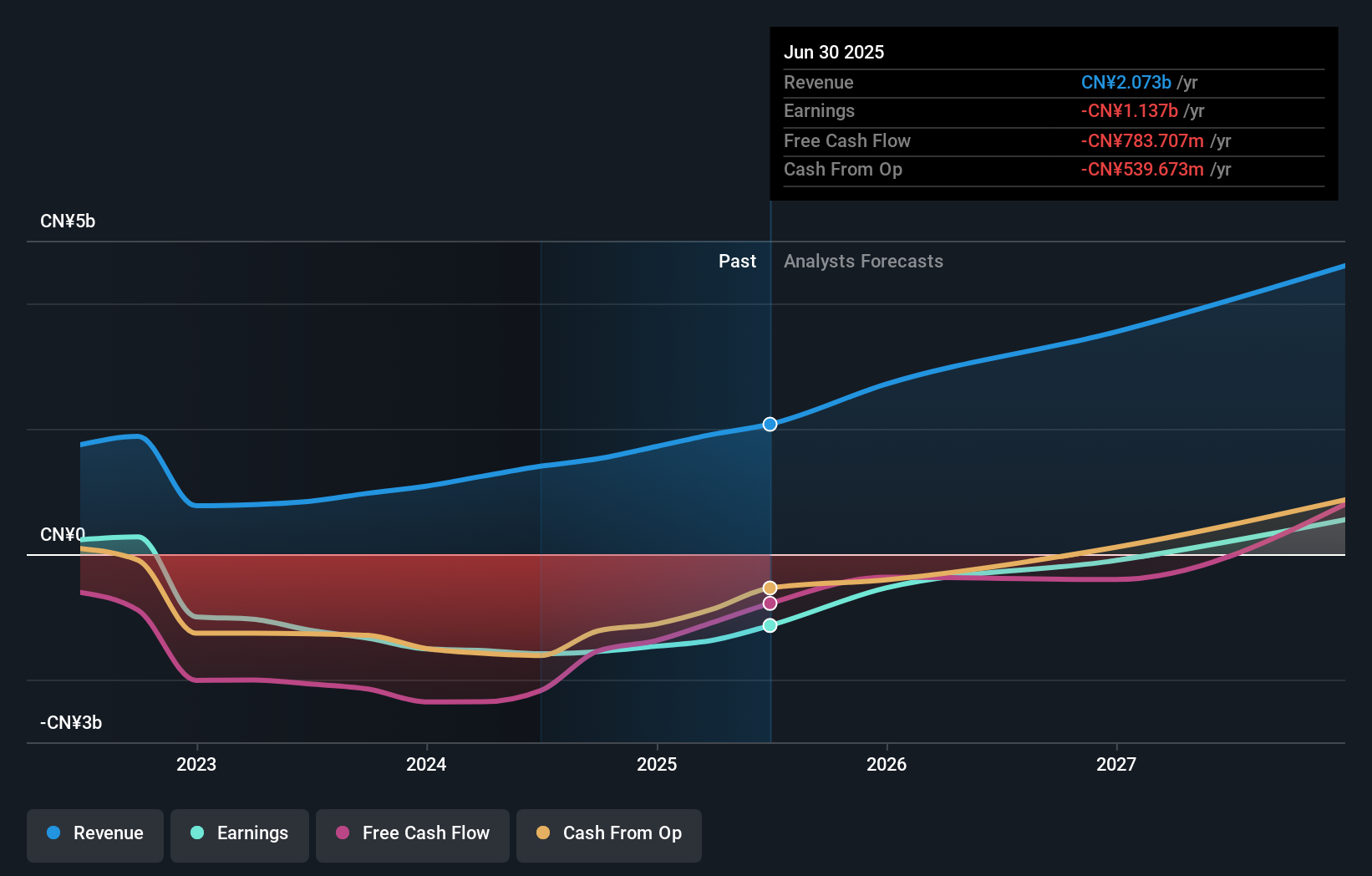
Task: Click the 2025 axis label on timeline
Action: (x=658, y=763)
